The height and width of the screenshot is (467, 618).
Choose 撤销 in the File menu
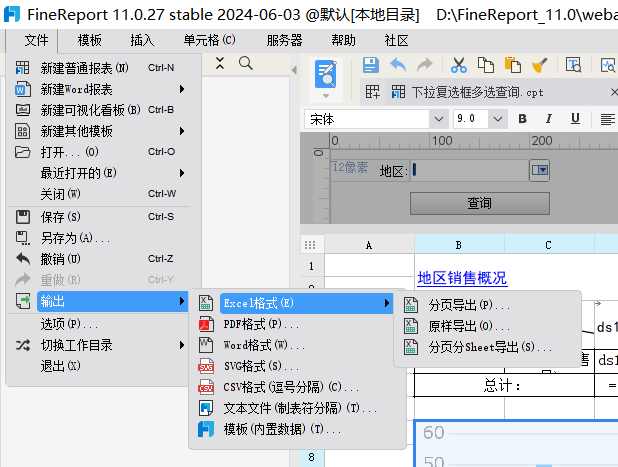coord(100,259)
